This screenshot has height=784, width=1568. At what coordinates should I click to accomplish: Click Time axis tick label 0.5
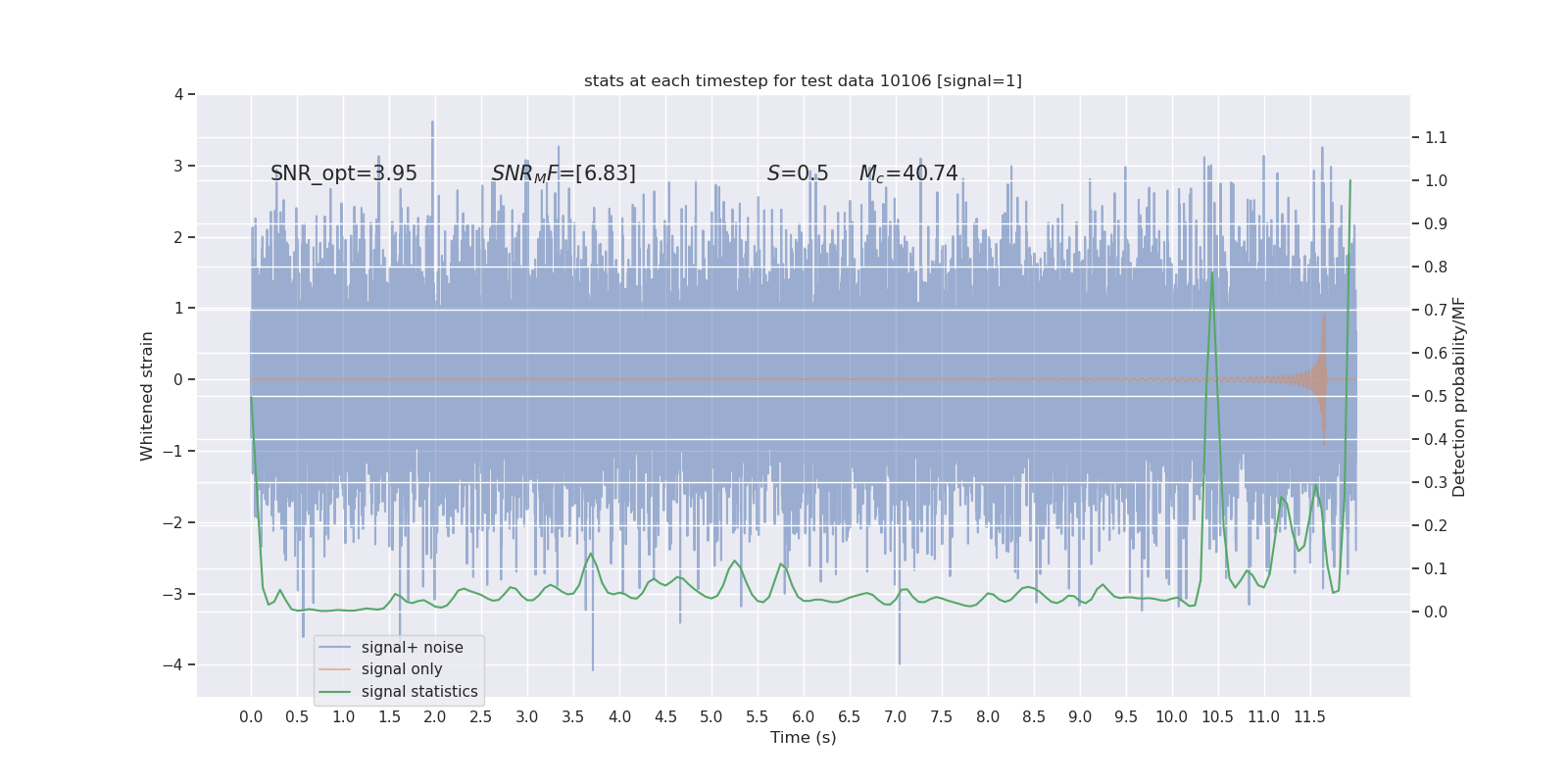tap(297, 716)
